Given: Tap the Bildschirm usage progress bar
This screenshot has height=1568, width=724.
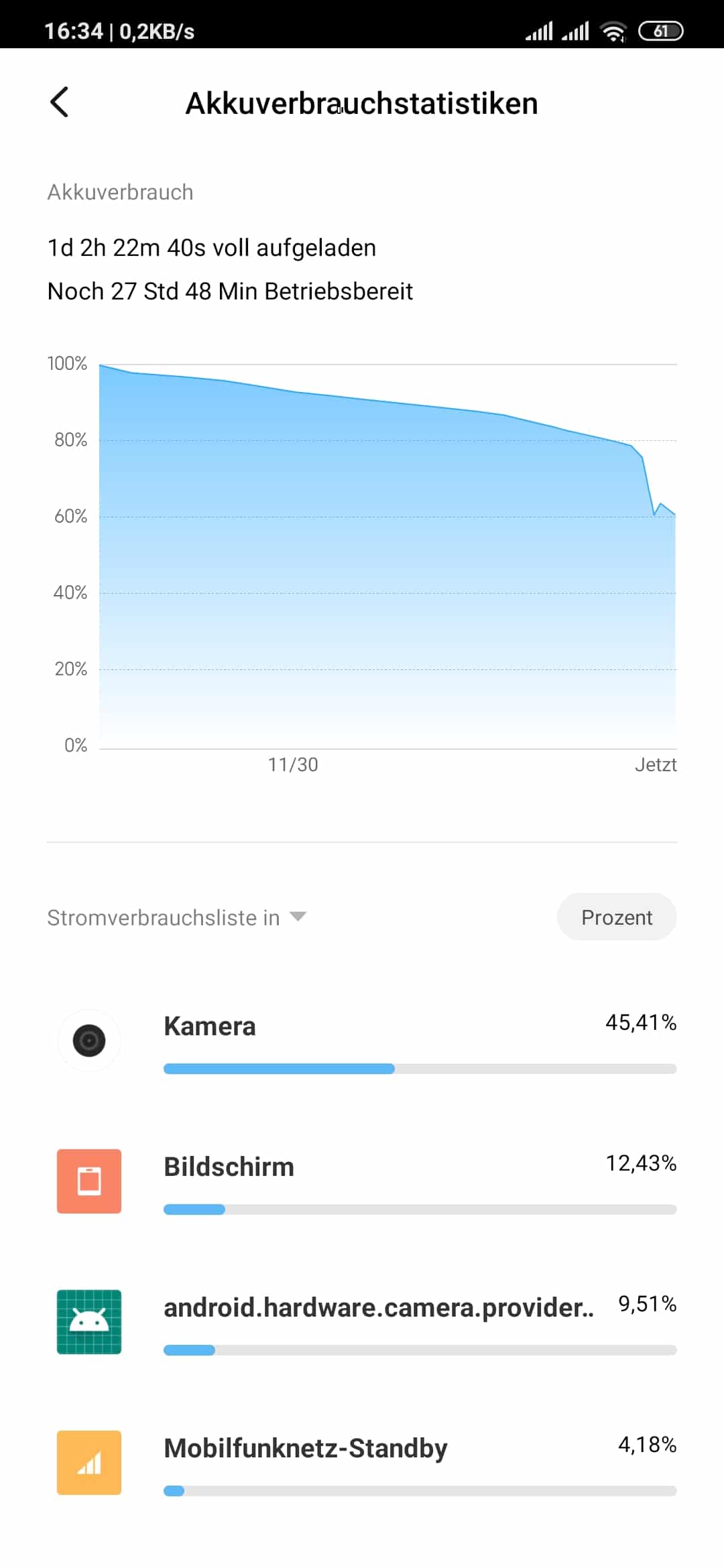Looking at the screenshot, I should 420,1210.
